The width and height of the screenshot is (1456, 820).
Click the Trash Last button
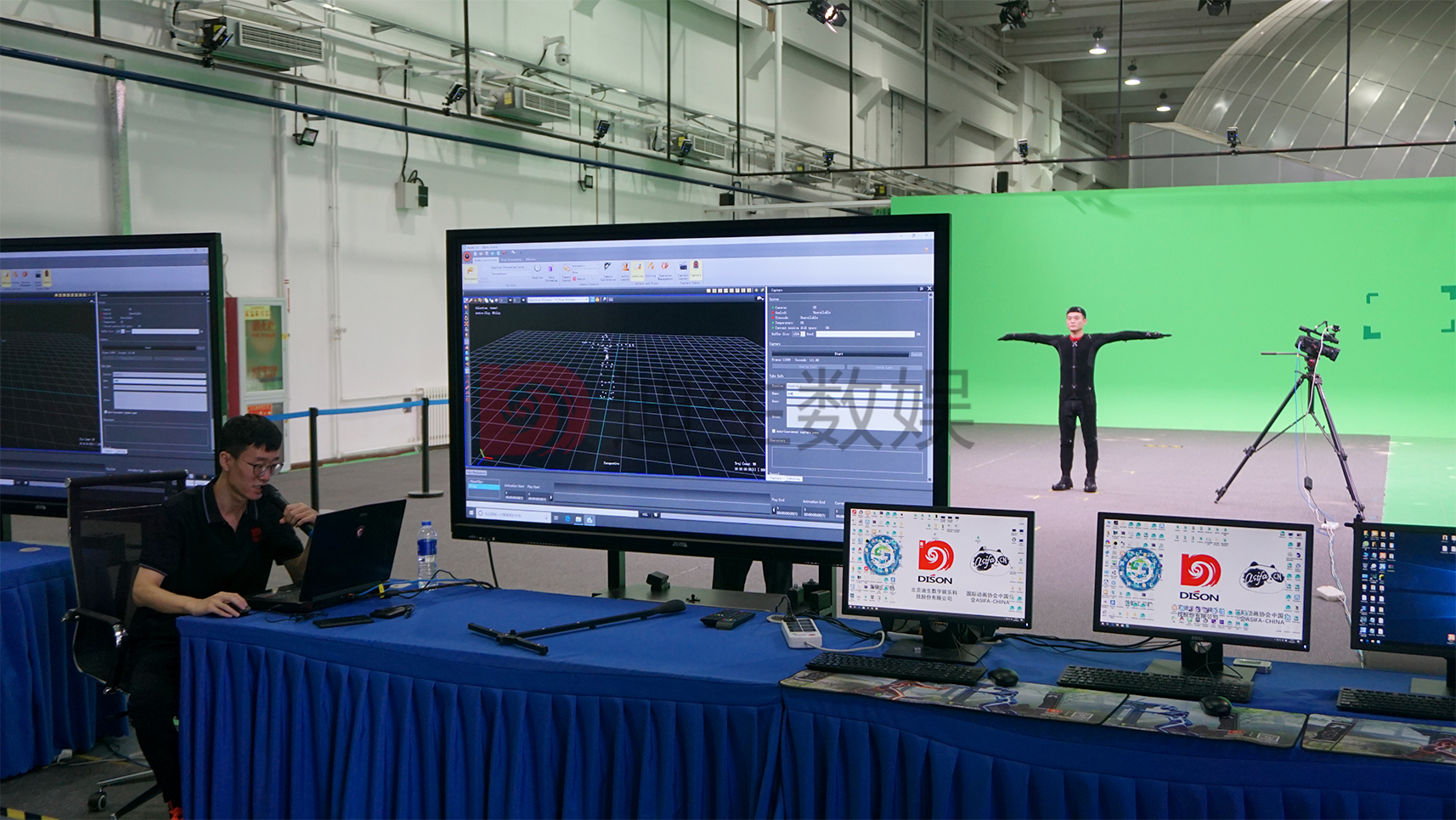[884, 367]
